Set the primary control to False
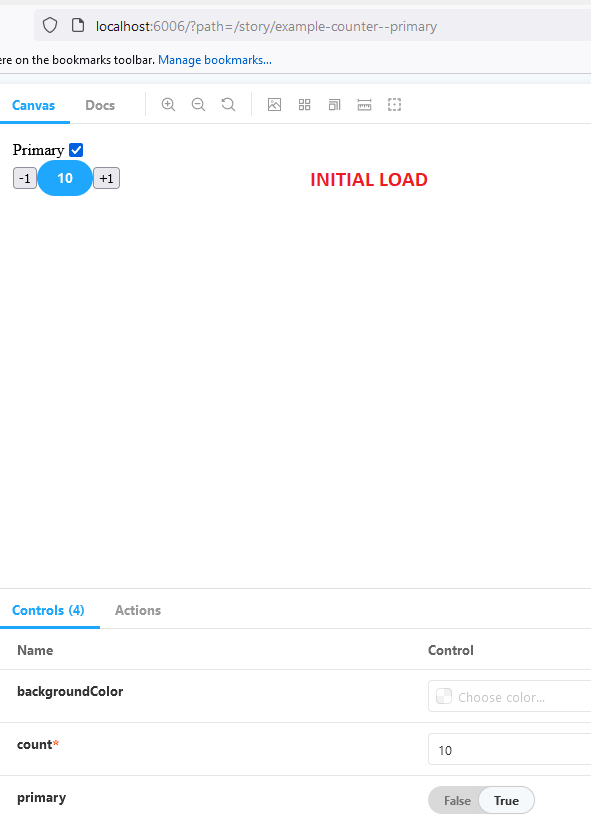Image resolution: width=591 pixels, height=828 pixels. [457, 801]
